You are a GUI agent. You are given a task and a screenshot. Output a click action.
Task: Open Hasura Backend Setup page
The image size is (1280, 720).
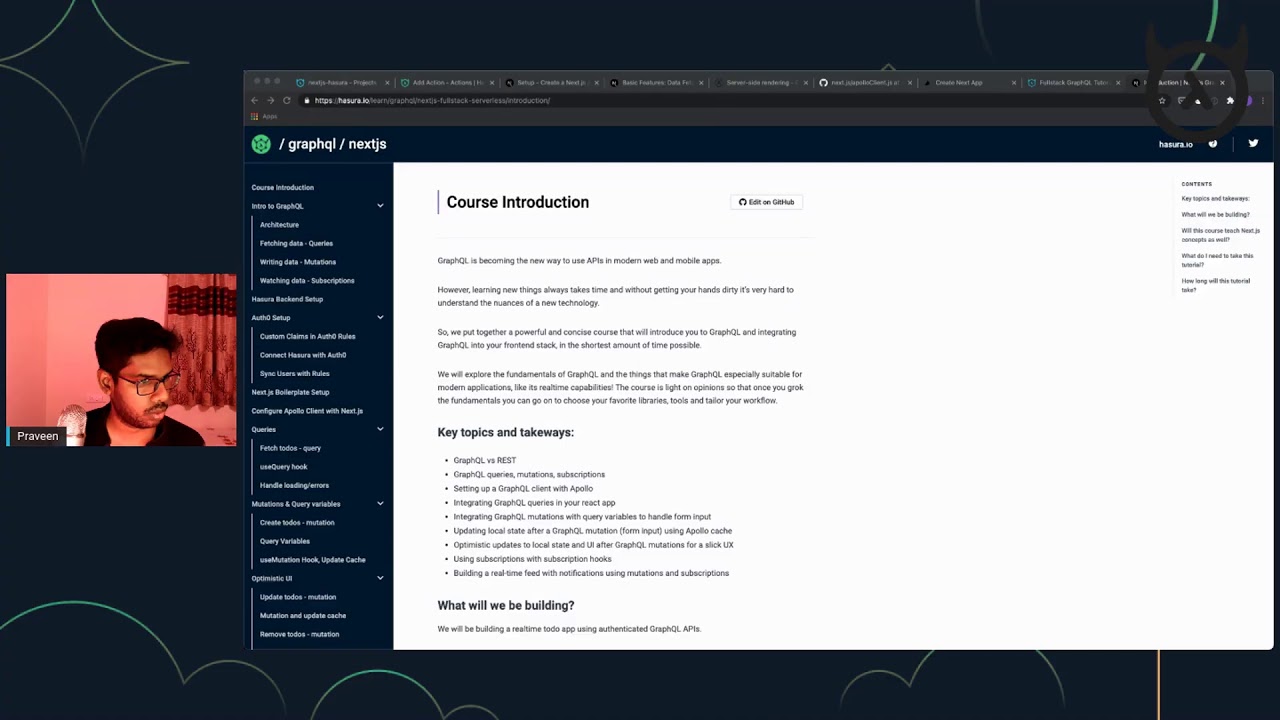pos(287,299)
